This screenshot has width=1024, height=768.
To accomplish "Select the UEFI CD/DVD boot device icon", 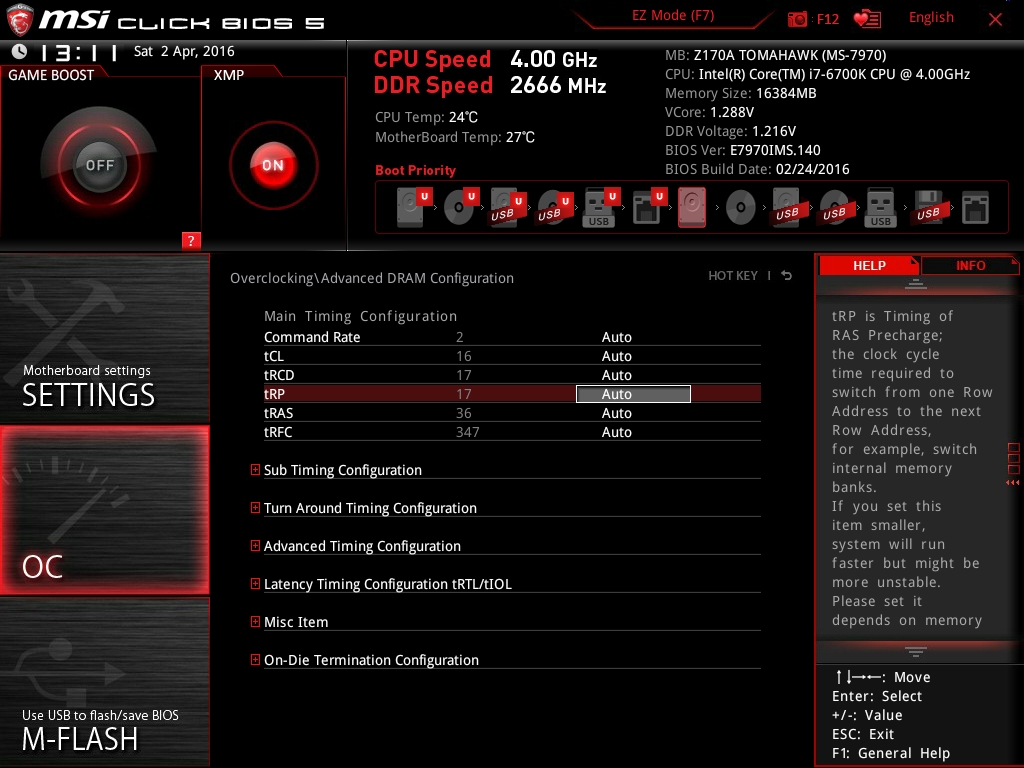I will coord(461,207).
